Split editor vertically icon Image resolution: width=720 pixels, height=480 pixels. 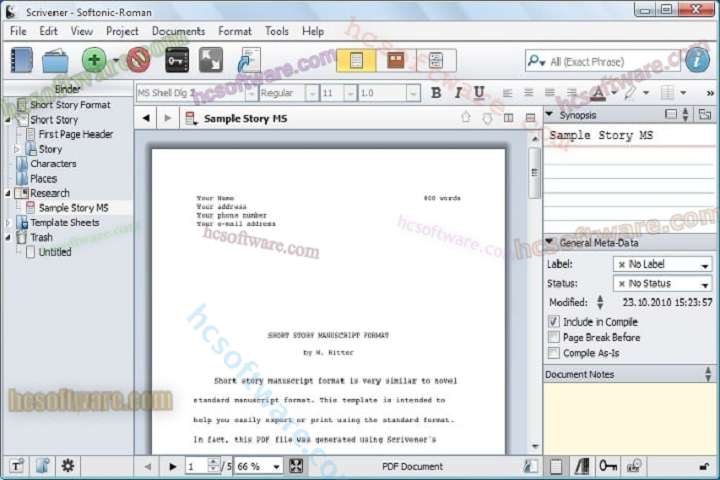point(508,118)
